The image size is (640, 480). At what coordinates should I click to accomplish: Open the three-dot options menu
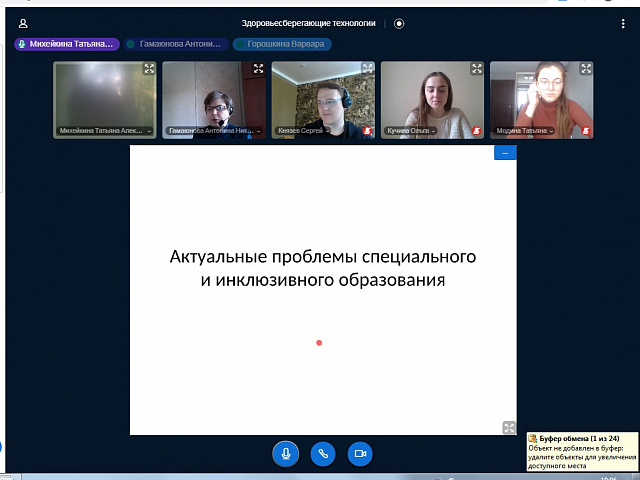(623, 23)
